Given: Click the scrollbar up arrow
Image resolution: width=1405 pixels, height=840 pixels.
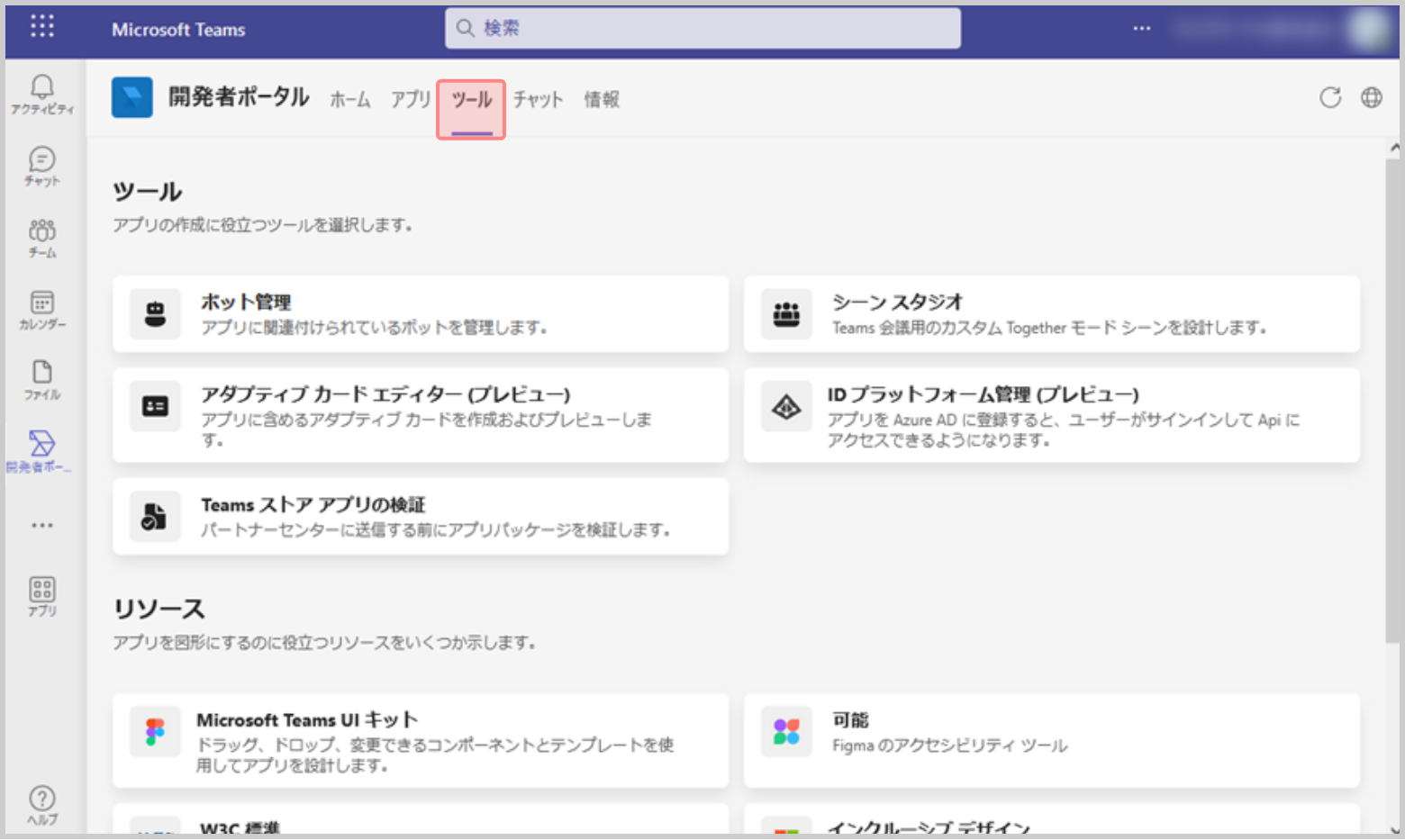Looking at the screenshot, I should (1394, 147).
